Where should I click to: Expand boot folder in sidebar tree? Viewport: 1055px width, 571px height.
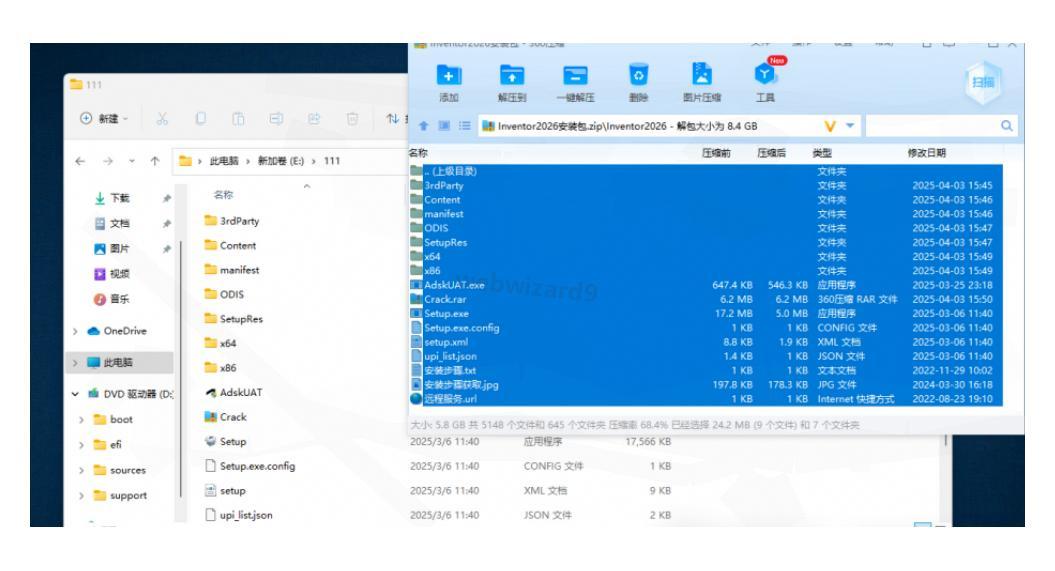click(x=81, y=420)
